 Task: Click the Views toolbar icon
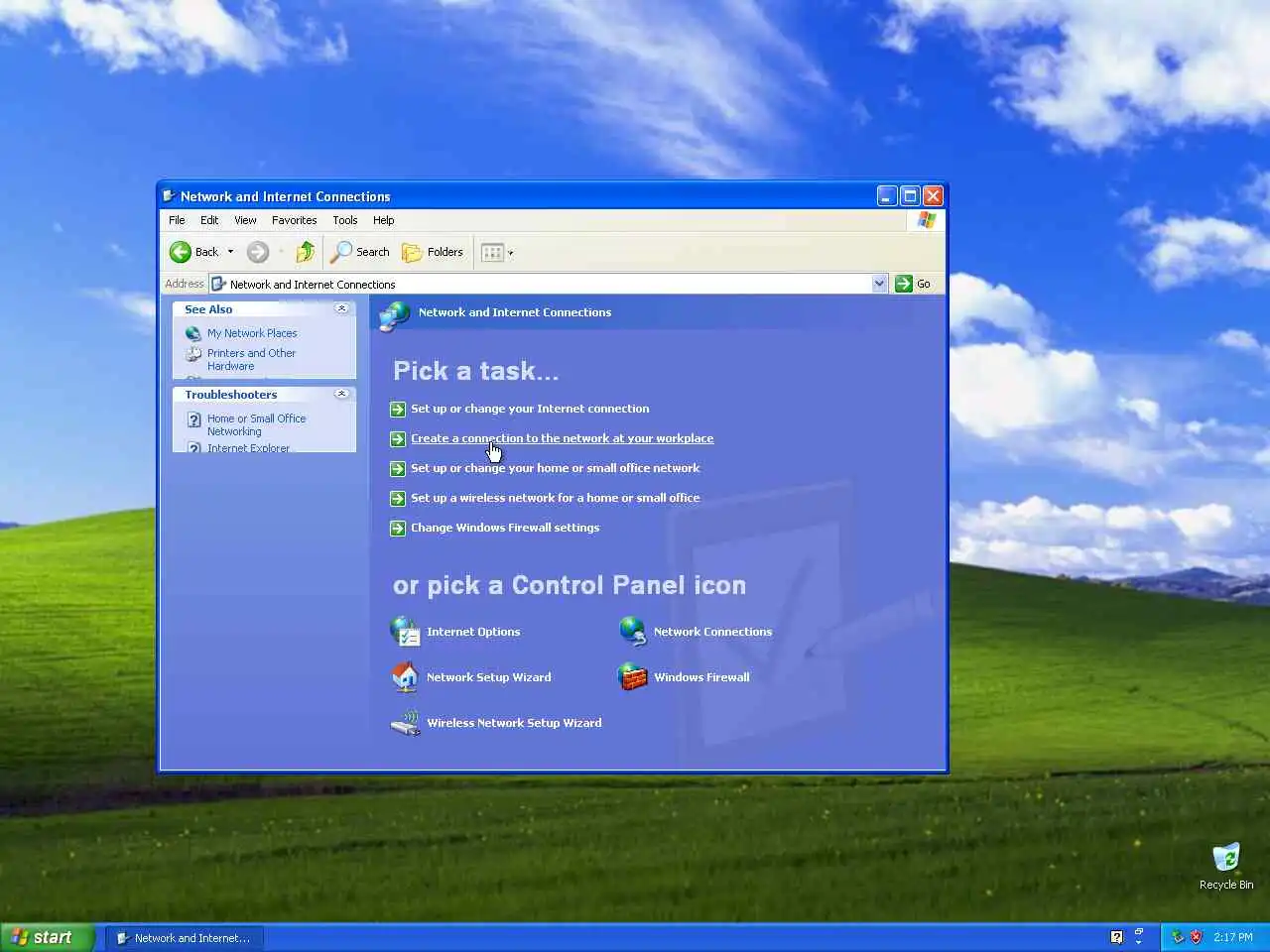click(493, 253)
